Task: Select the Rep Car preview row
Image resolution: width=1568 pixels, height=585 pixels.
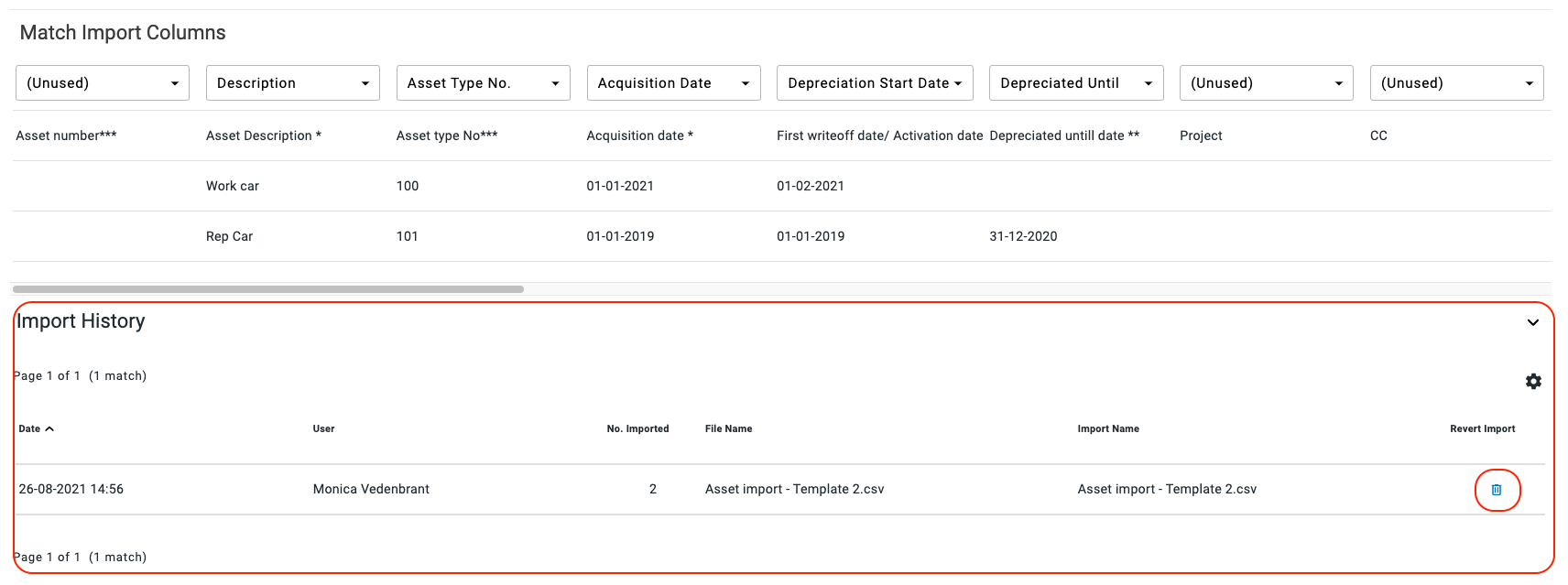Action: [229, 236]
